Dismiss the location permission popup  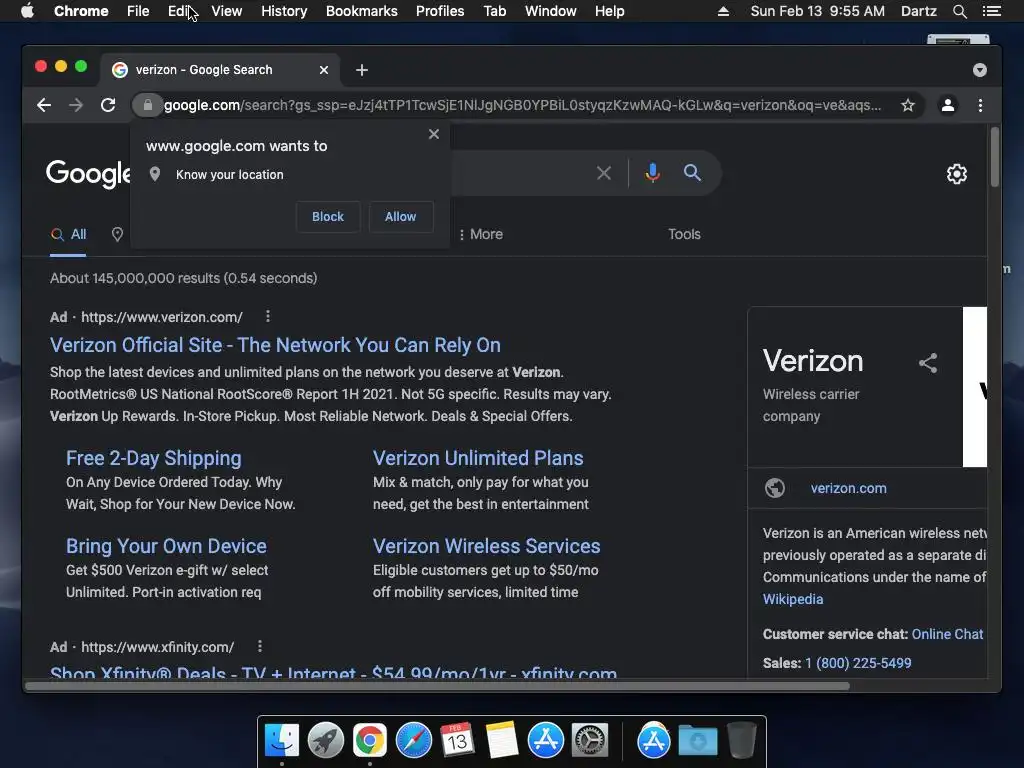[434, 134]
